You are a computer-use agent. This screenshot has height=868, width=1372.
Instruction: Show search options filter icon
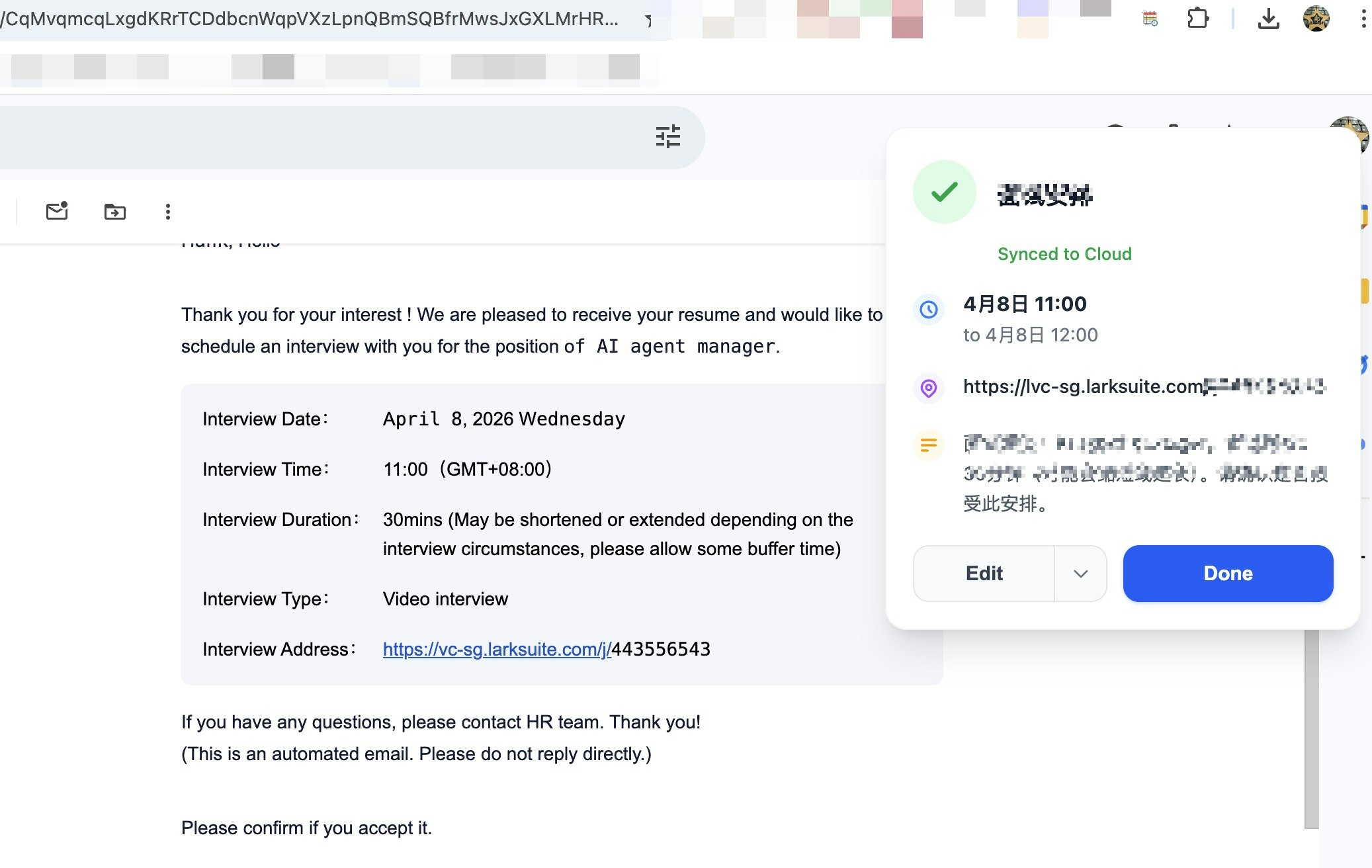pyautogui.click(x=667, y=137)
